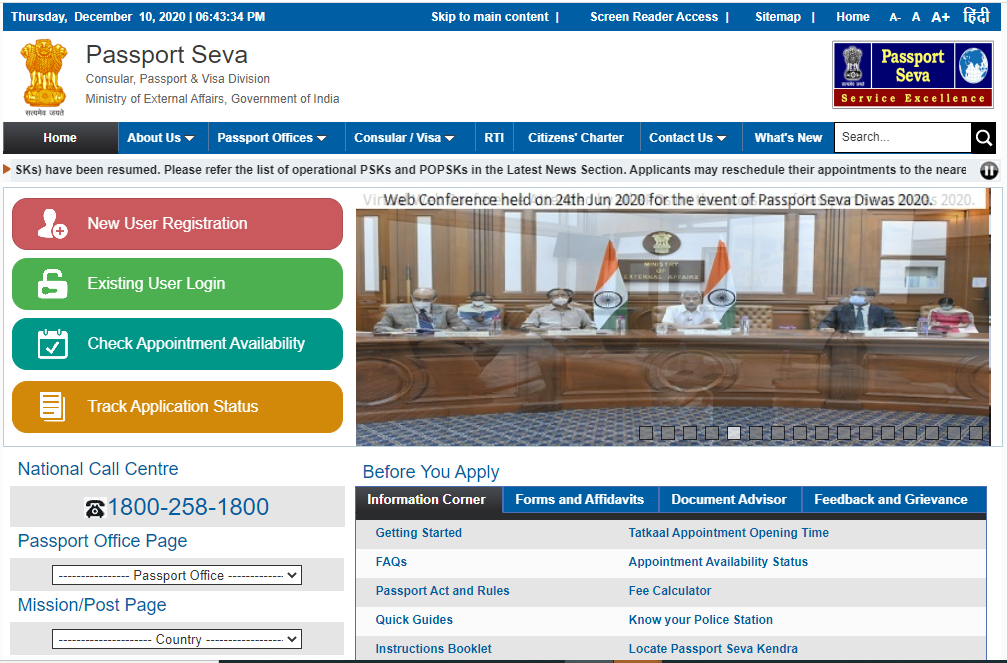This screenshot has height=663, width=1007.
Task: Open Passport Act and Rules link
Action: click(x=442, y=590)
